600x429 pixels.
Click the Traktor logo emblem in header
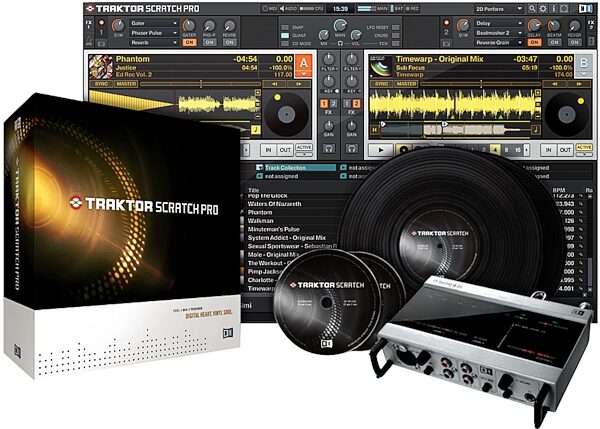[x=90, y=8]
